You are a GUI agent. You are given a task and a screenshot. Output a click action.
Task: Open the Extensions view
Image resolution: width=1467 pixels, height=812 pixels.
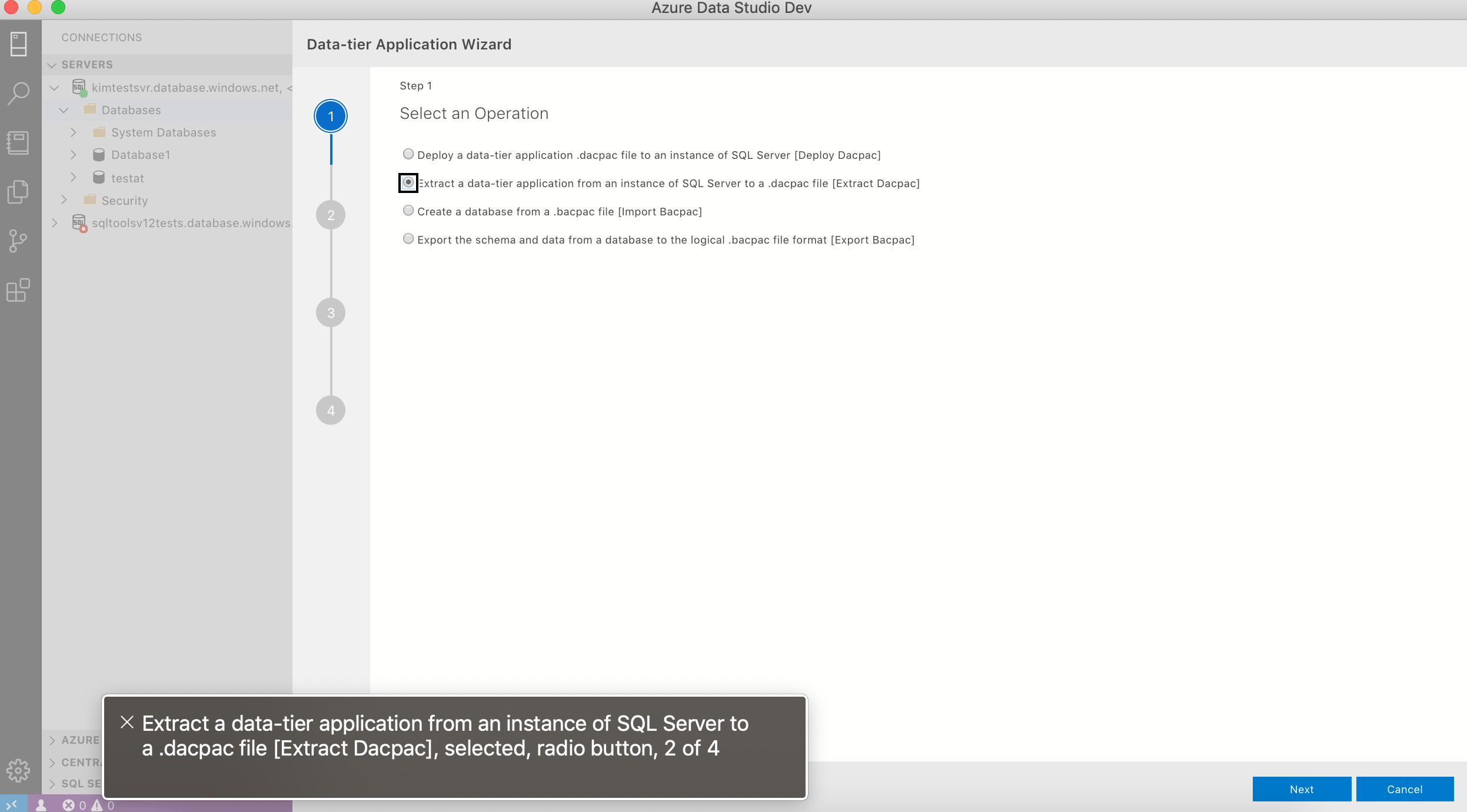[18, 290]
